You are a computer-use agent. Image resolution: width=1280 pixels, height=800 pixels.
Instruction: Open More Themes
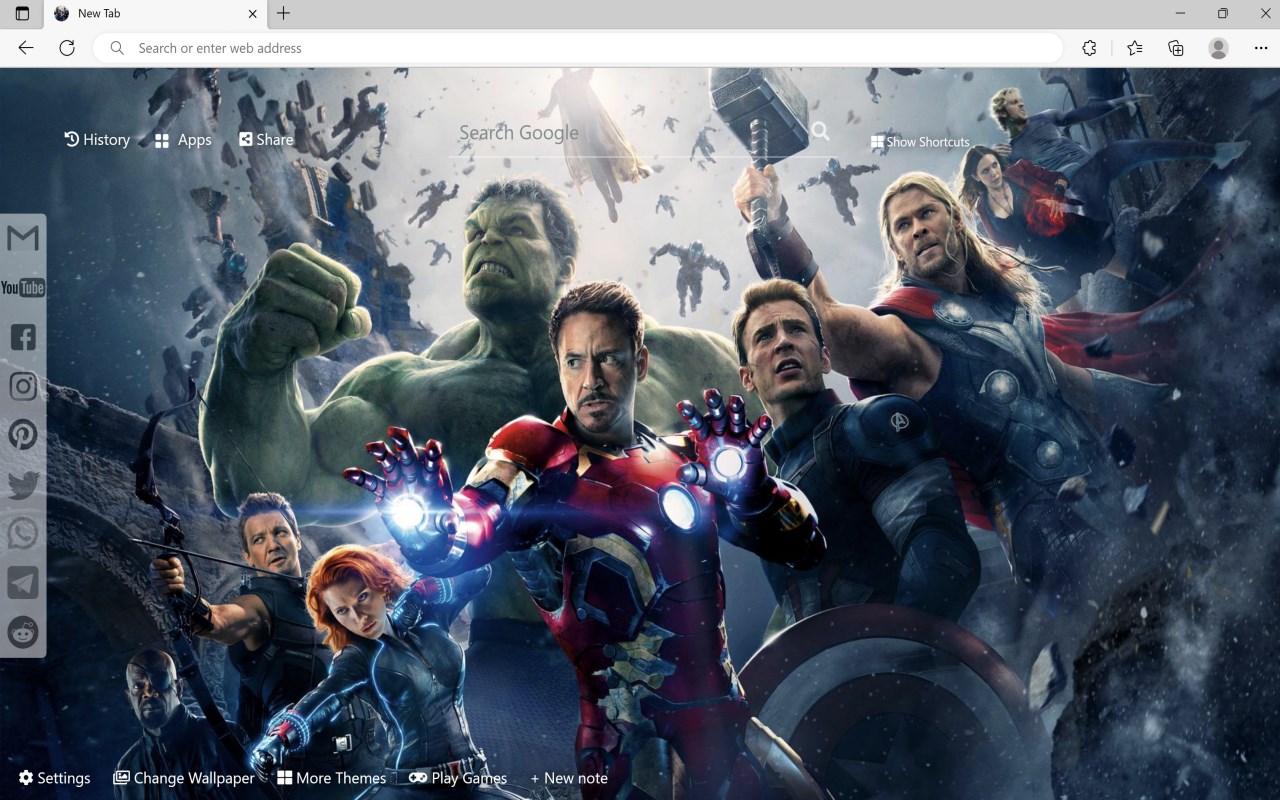(x=332, y=778)
